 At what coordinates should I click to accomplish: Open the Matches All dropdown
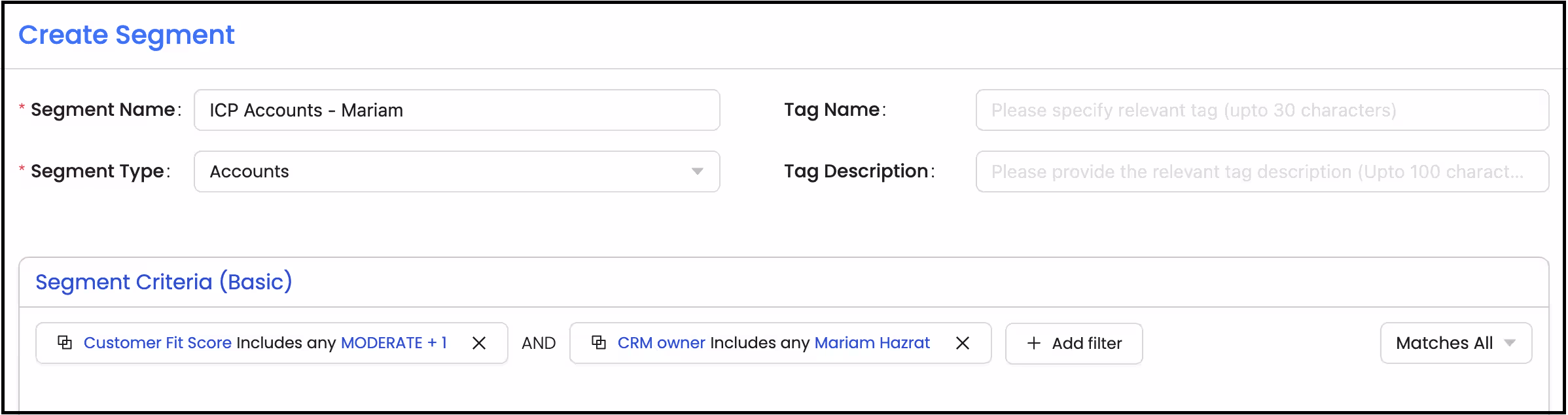1455,342
